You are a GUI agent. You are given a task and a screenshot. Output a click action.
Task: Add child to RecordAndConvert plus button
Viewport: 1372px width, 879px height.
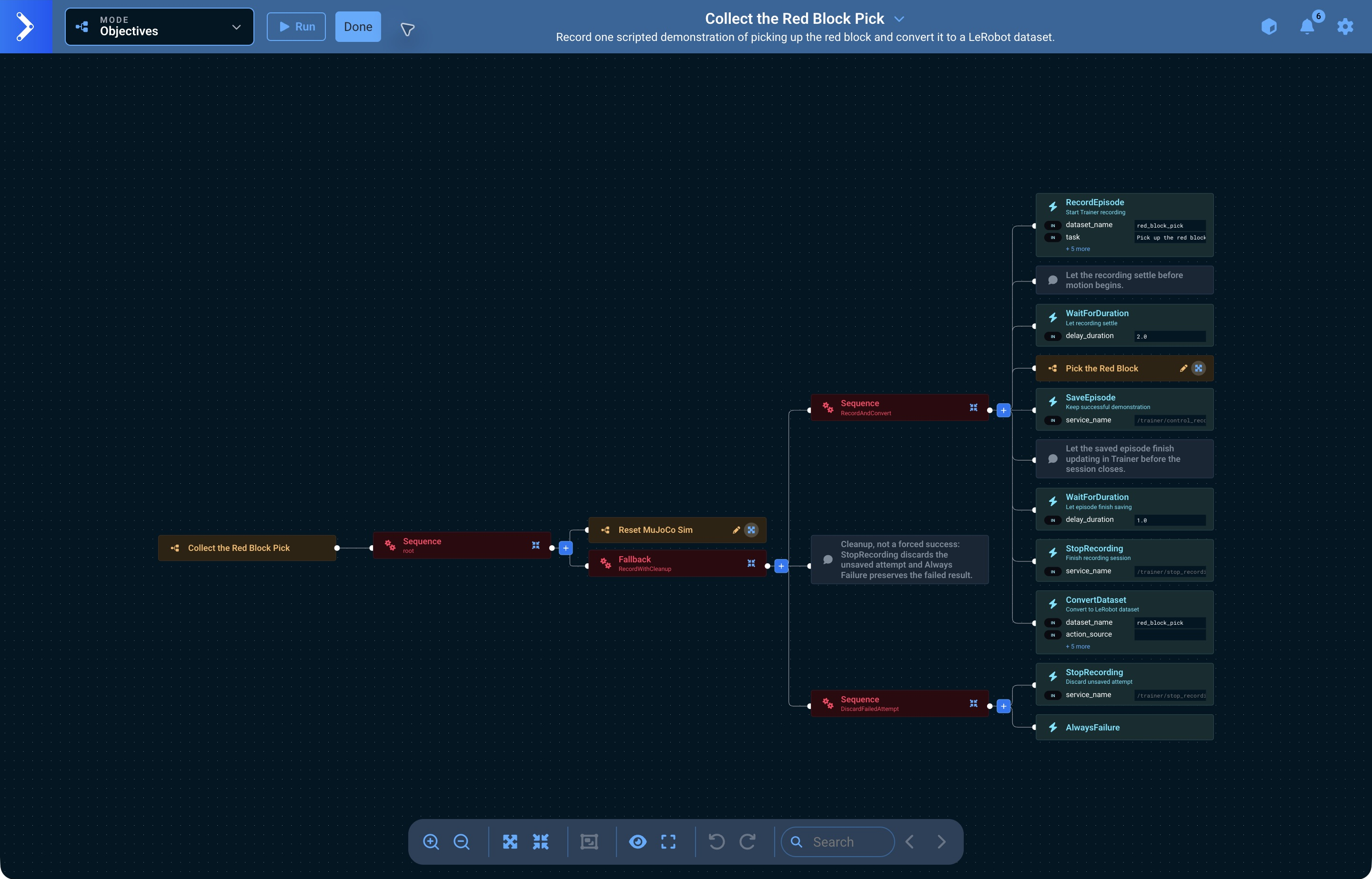click(x=1004, y=410)
